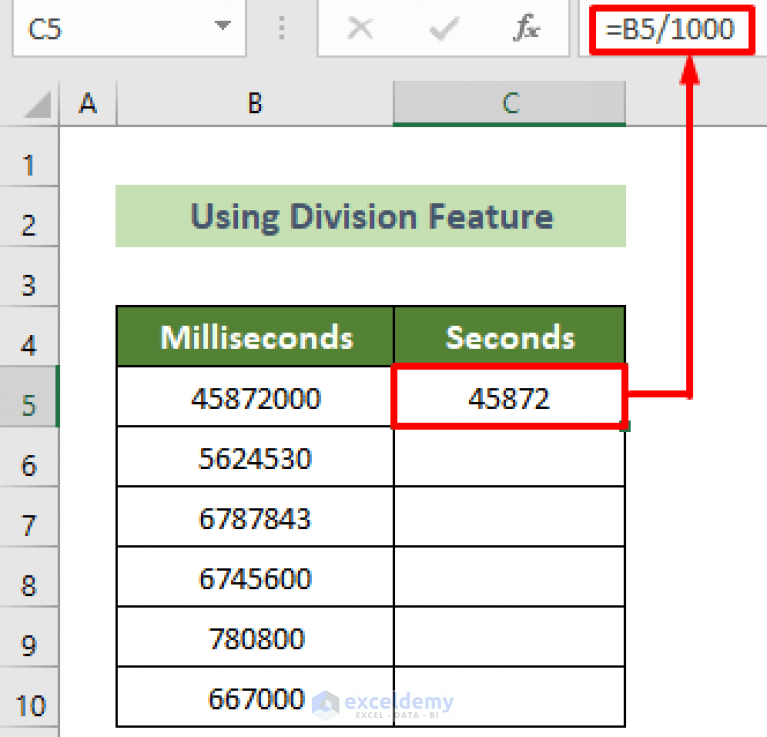Select cell containing 780800
This screenshot has height=737, width=767.
[255, 637]
